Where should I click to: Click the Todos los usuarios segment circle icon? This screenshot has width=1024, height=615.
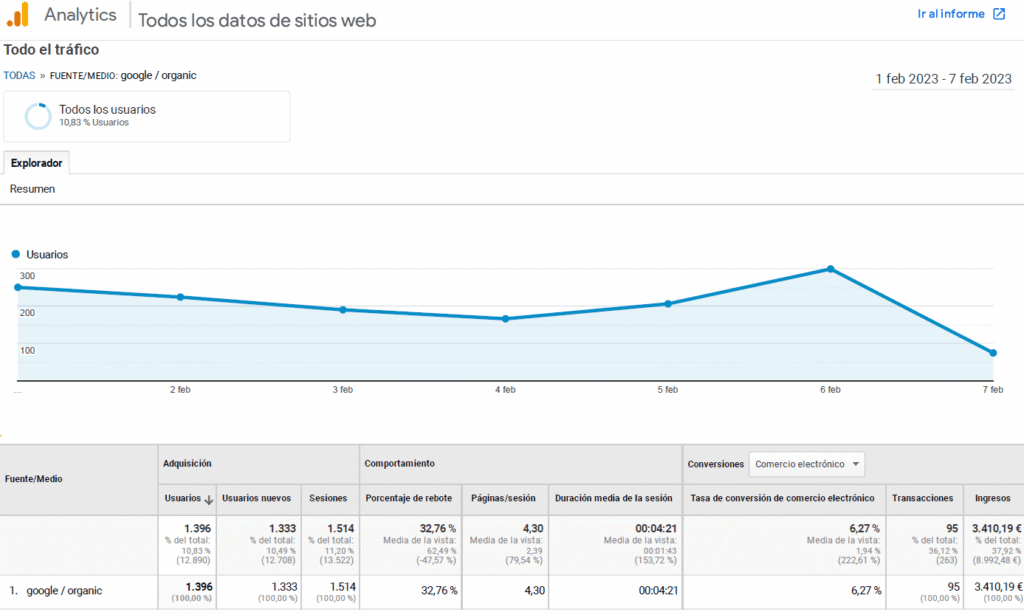click(x=38, y=116)
